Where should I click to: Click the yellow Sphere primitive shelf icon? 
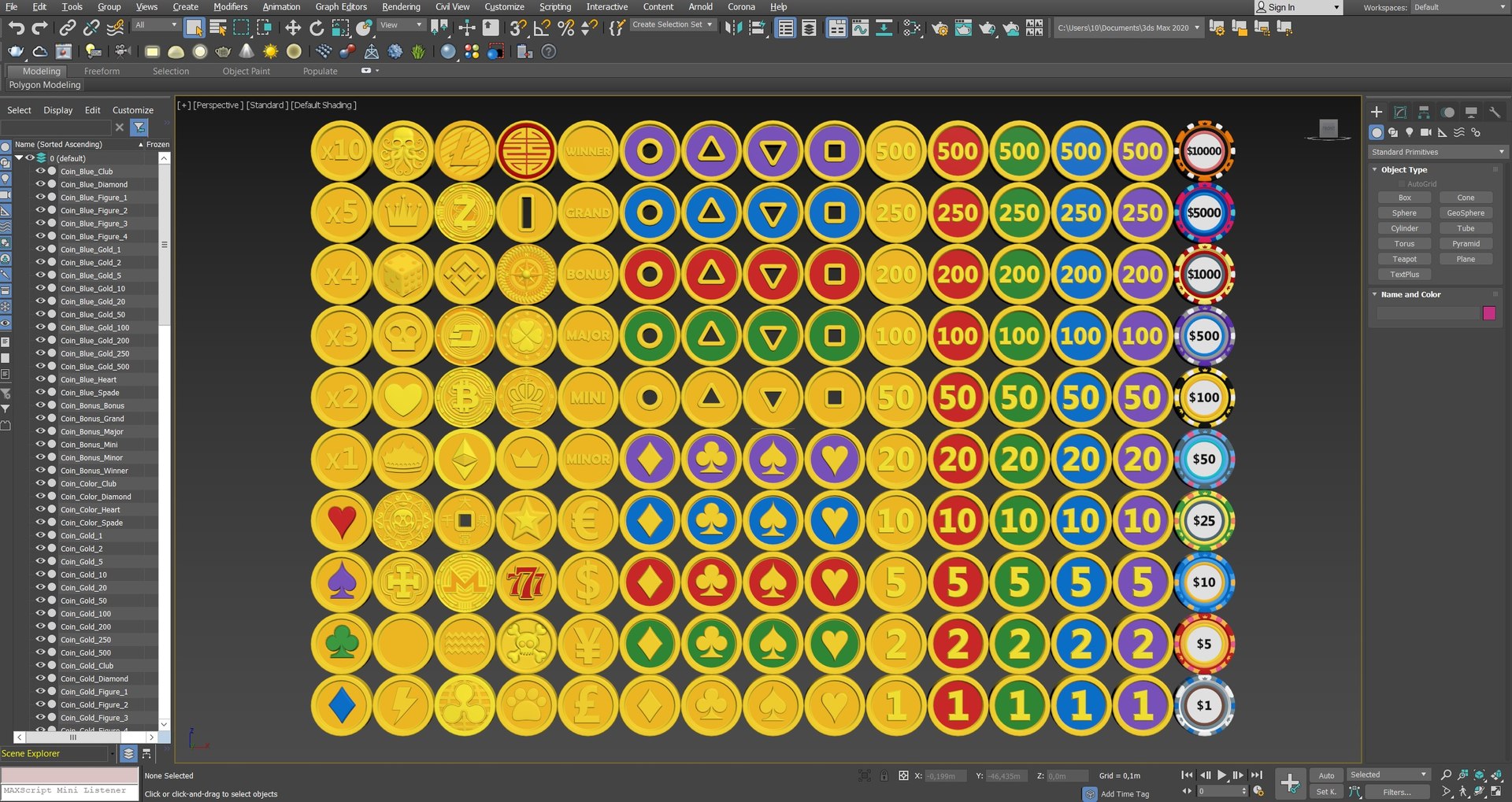[x=294, y=51]
